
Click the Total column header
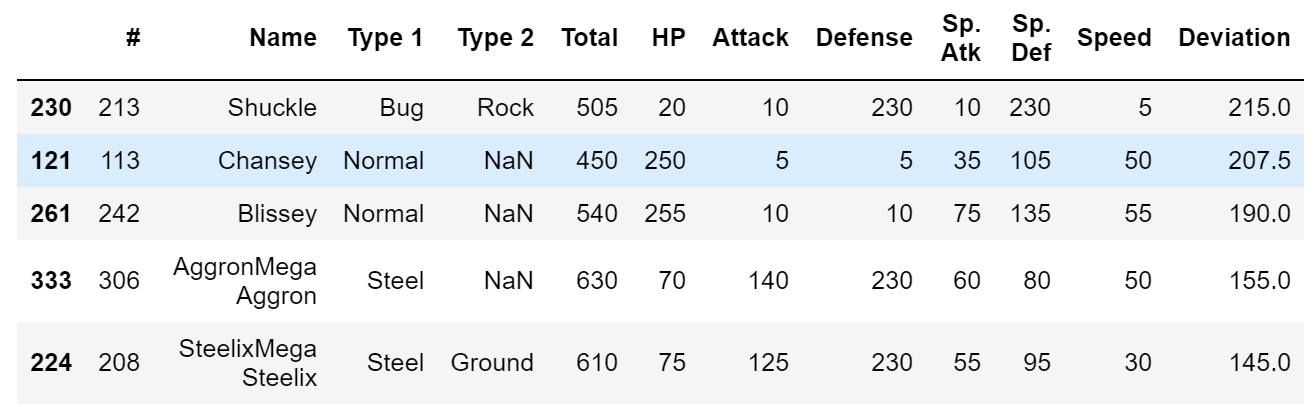tap(590, 38)
